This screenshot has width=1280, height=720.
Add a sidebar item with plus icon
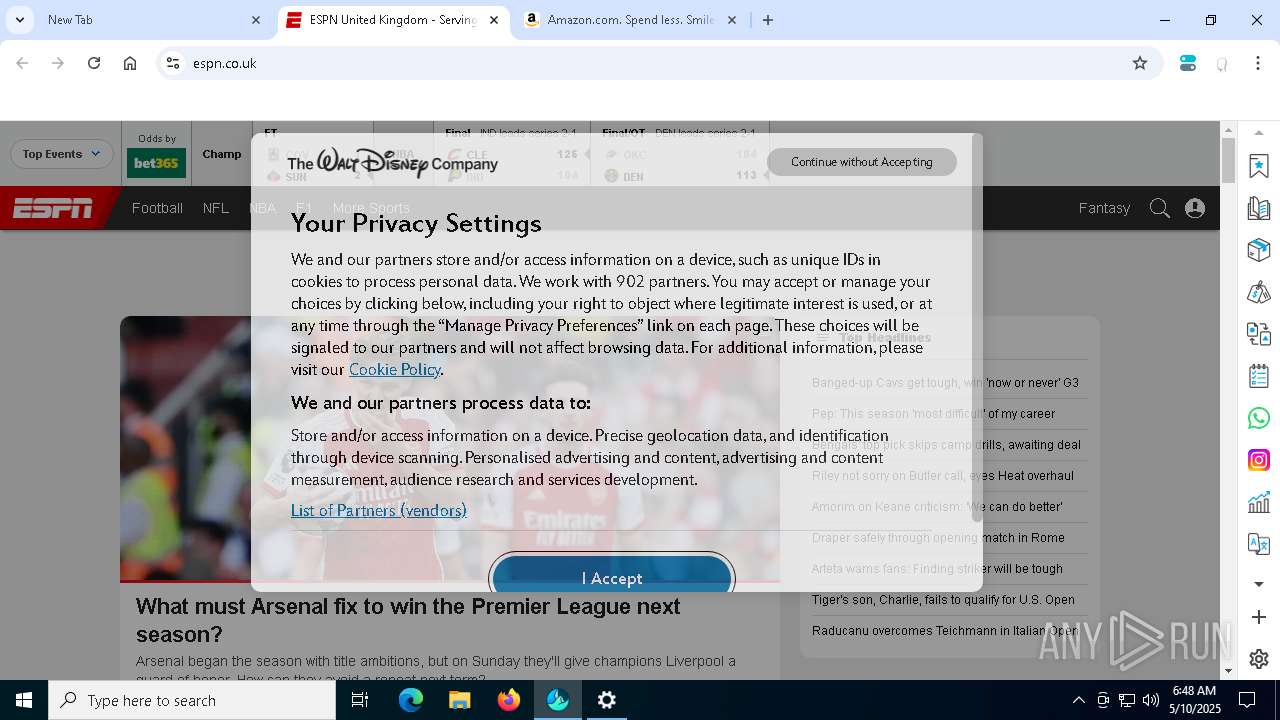coord(1259,618)
